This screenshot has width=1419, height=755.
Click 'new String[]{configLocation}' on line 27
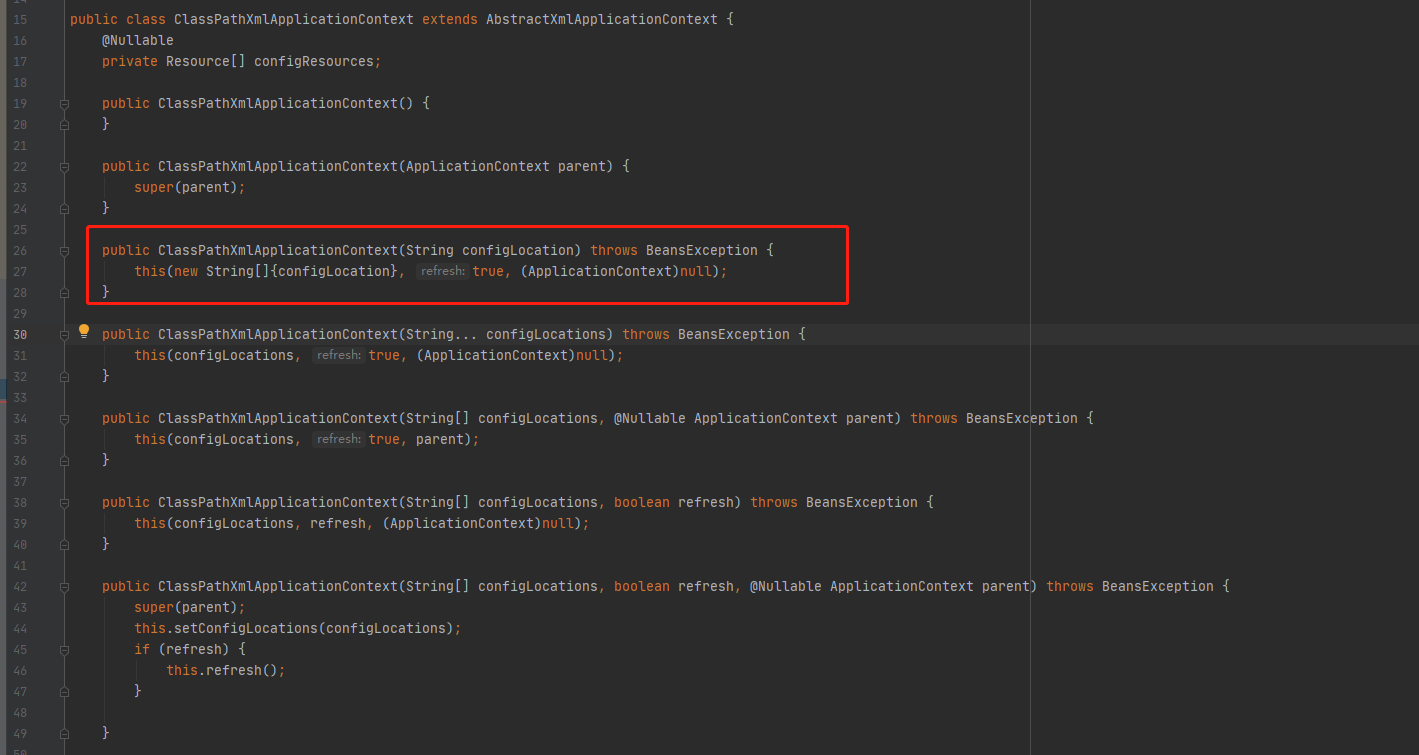[286, 271]
